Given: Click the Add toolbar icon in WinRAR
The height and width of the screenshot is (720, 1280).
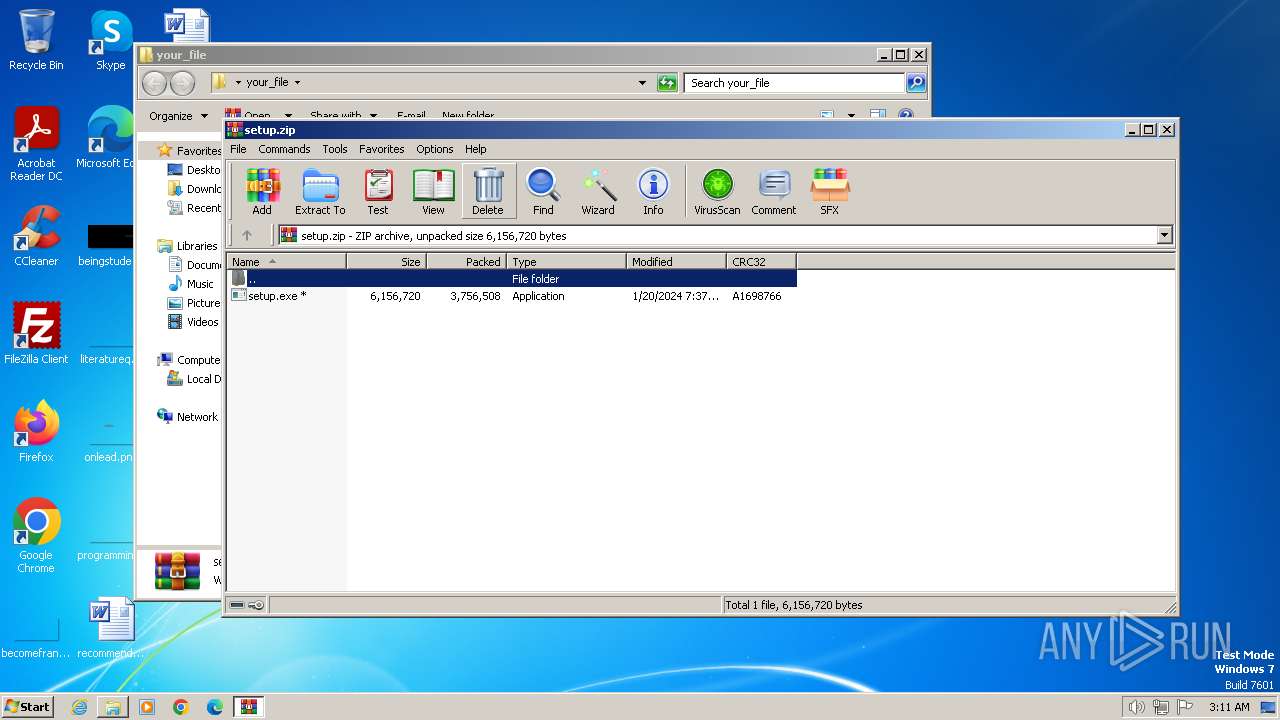Looking at the screenshot, I should point(262,191).
